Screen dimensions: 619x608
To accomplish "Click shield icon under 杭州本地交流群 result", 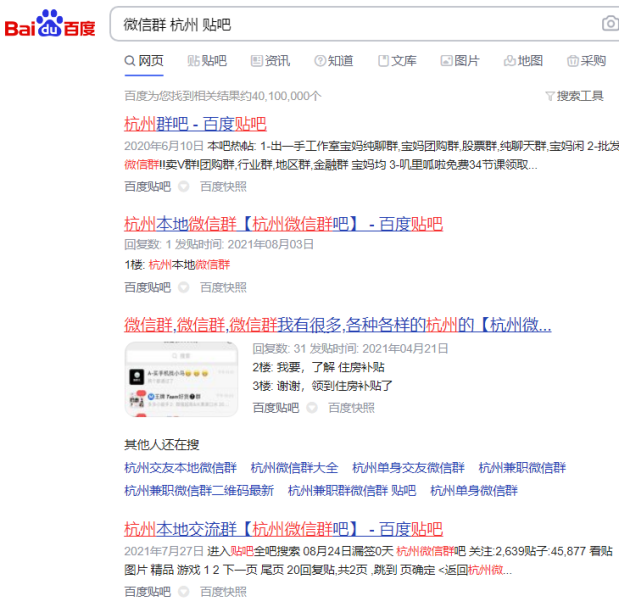I will tap(184, 592).
